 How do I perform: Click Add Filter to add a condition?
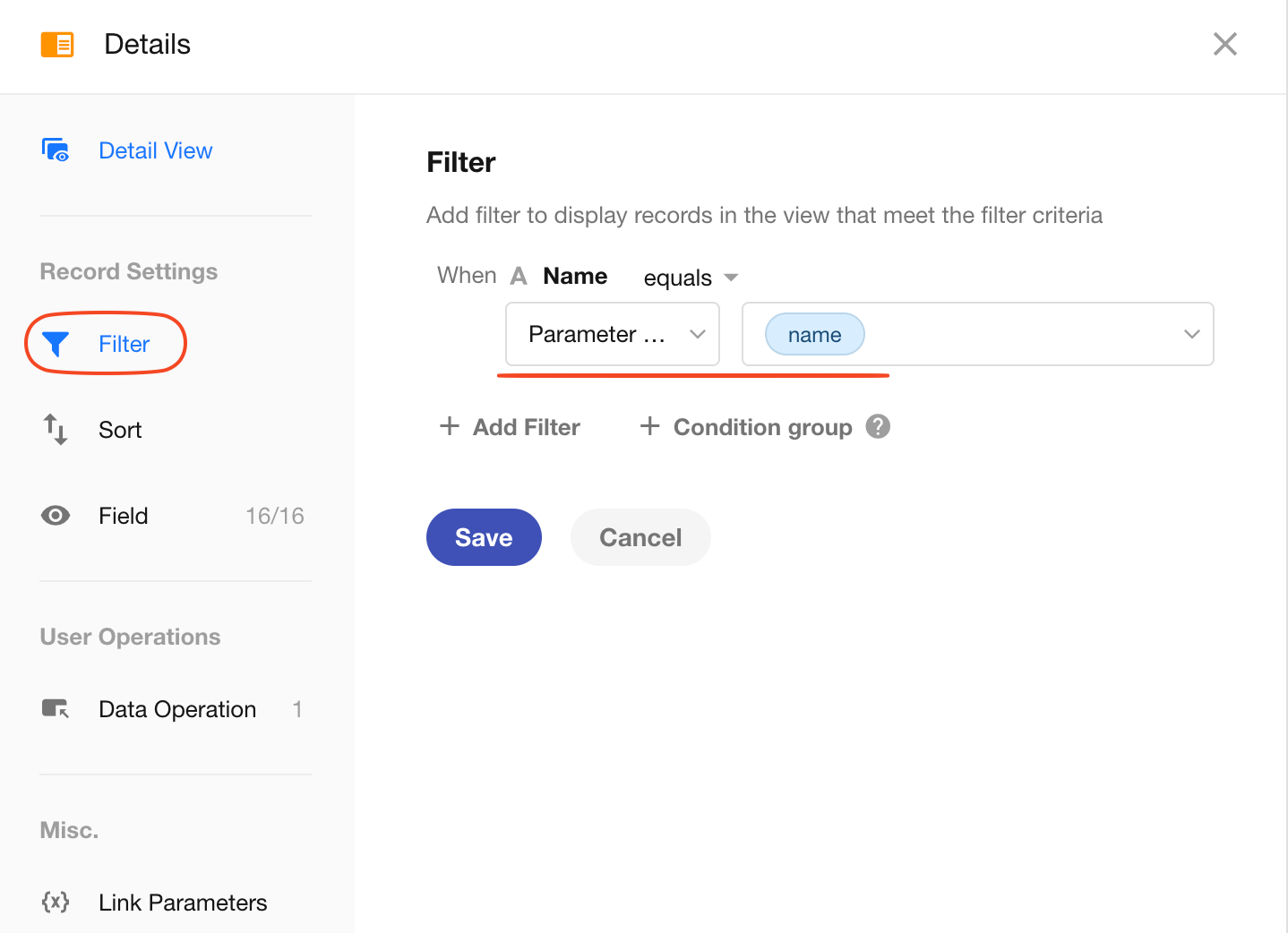click(511, 427)
